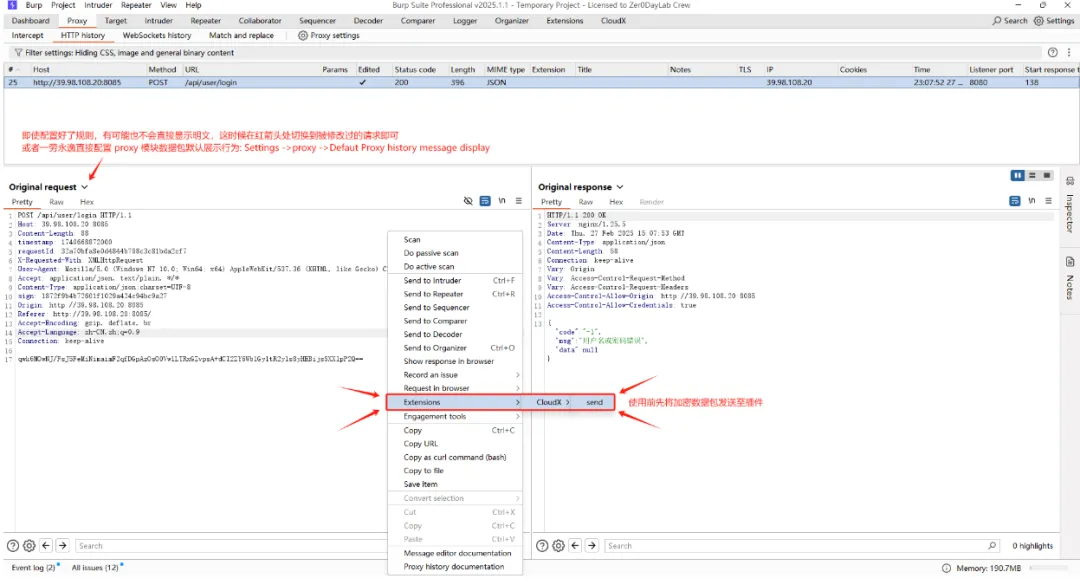Click response pane help question icon
The height and width of the screenshot is (585, 1080).
(542, 546)
